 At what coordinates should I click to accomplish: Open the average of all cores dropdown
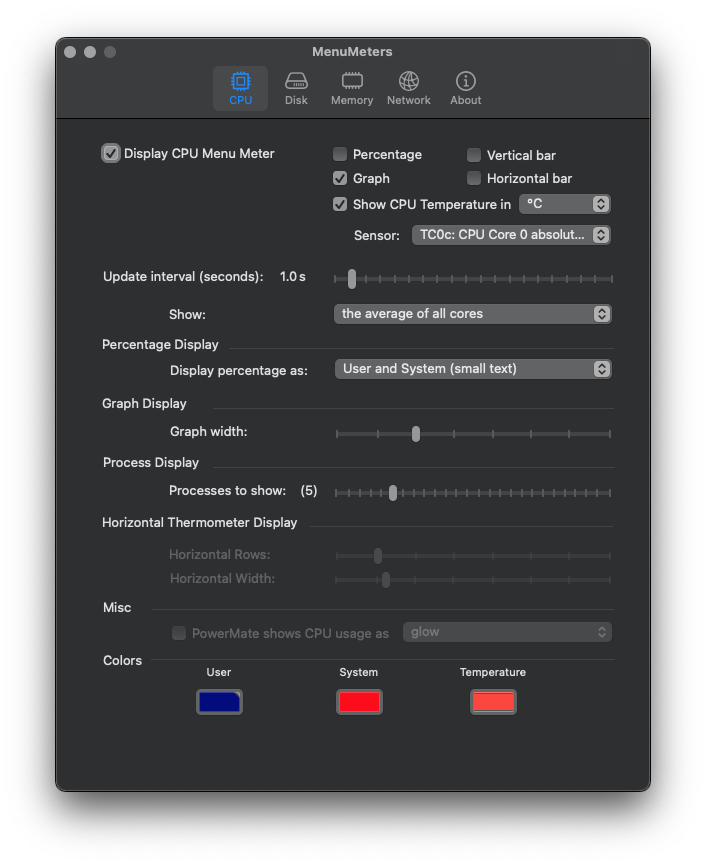click(472, 314)
